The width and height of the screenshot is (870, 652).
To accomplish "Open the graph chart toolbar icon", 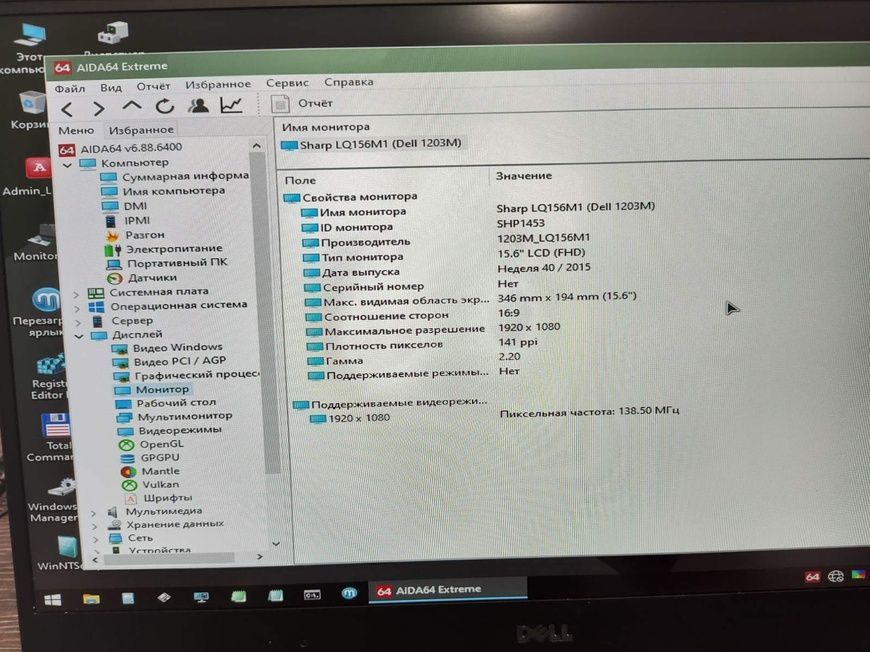I will click(231, 104).
